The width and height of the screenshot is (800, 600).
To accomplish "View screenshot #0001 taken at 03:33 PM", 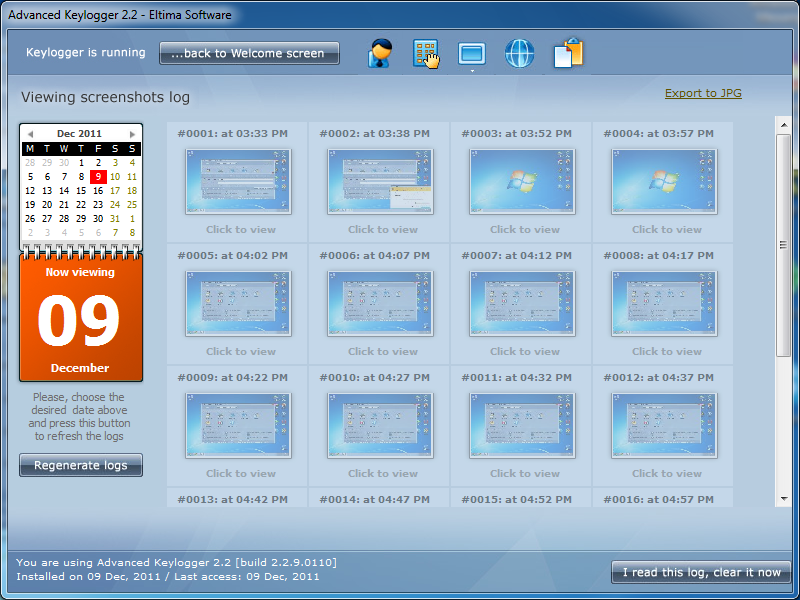I will coord(239,181).
